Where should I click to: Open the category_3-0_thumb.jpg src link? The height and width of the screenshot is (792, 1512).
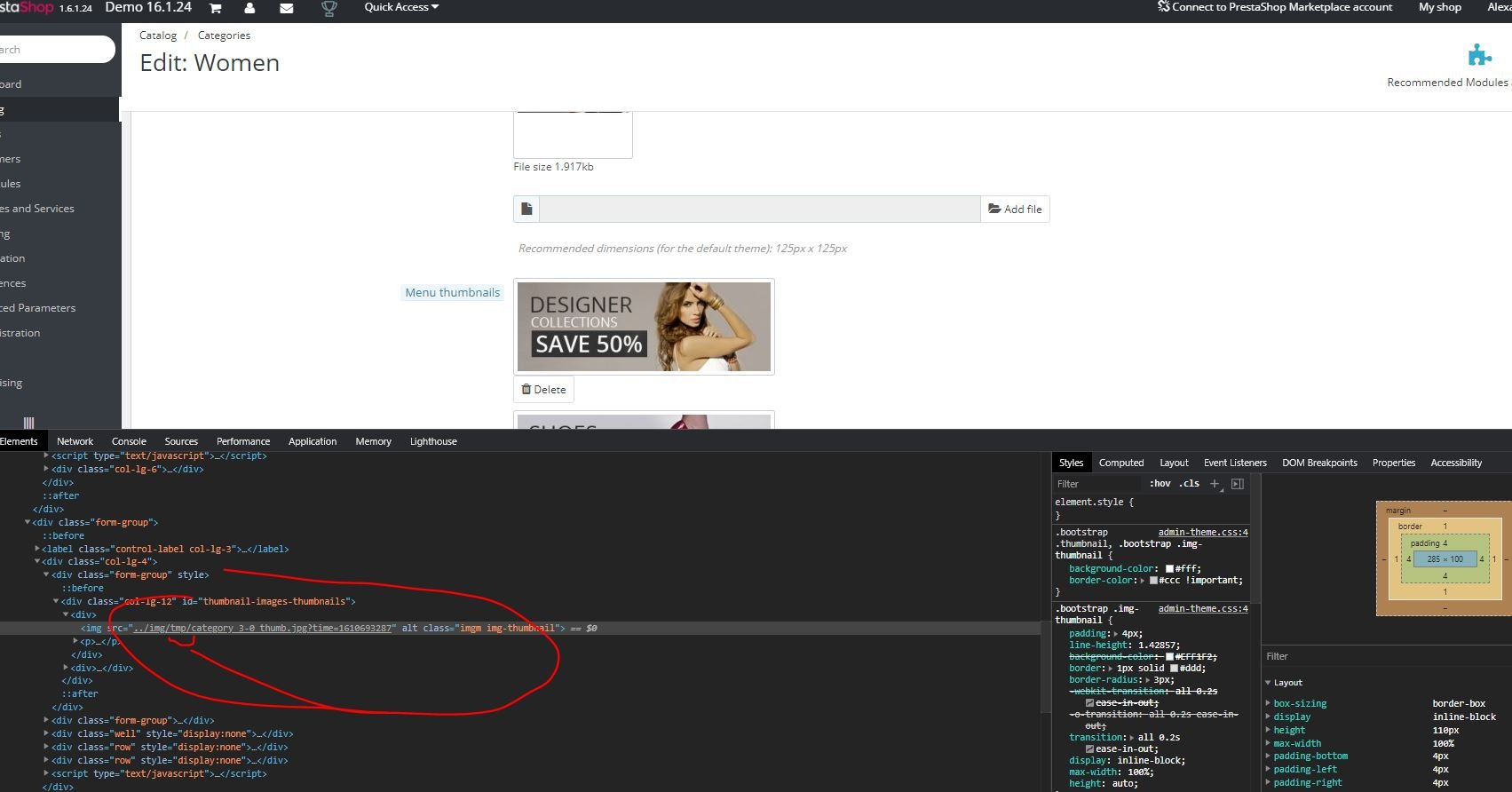click(x=262, y=628)
